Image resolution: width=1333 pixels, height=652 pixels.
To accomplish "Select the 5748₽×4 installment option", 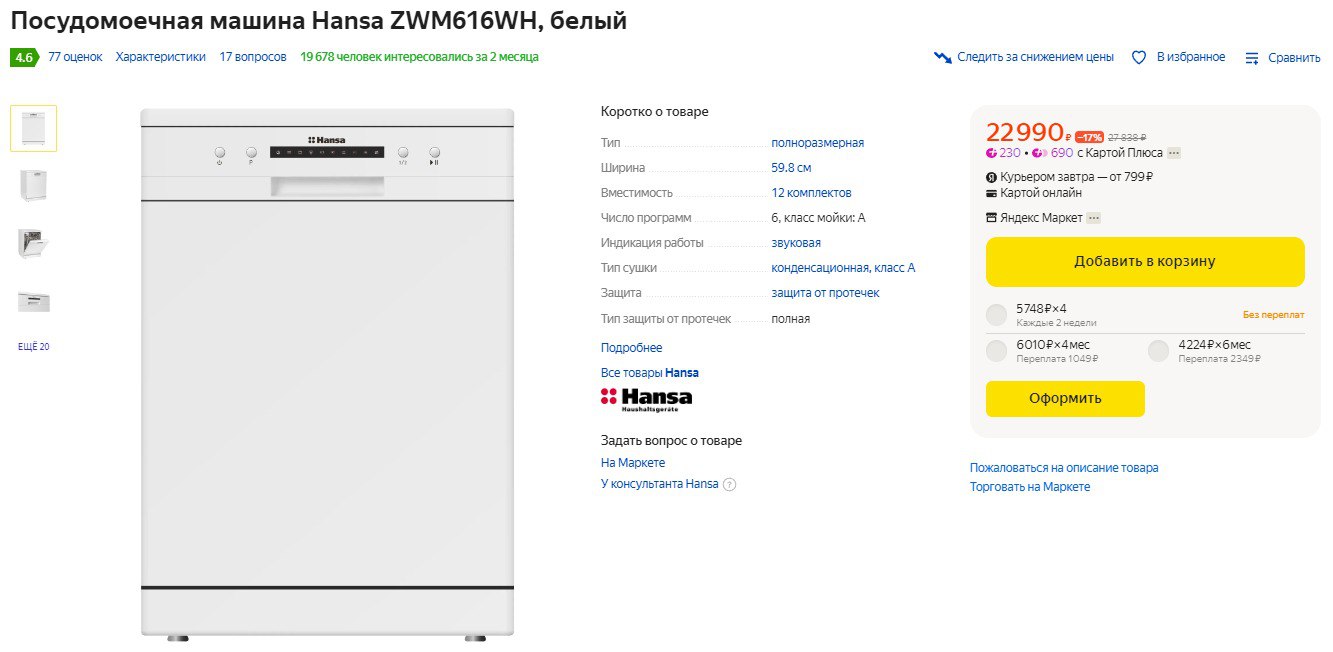I will [x=996, y=315].
